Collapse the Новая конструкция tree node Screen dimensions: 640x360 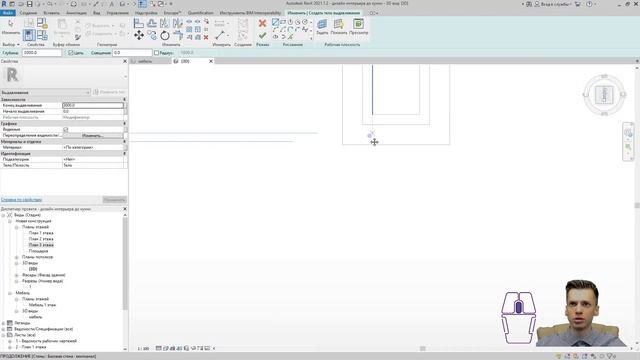[x=10, y=221]
